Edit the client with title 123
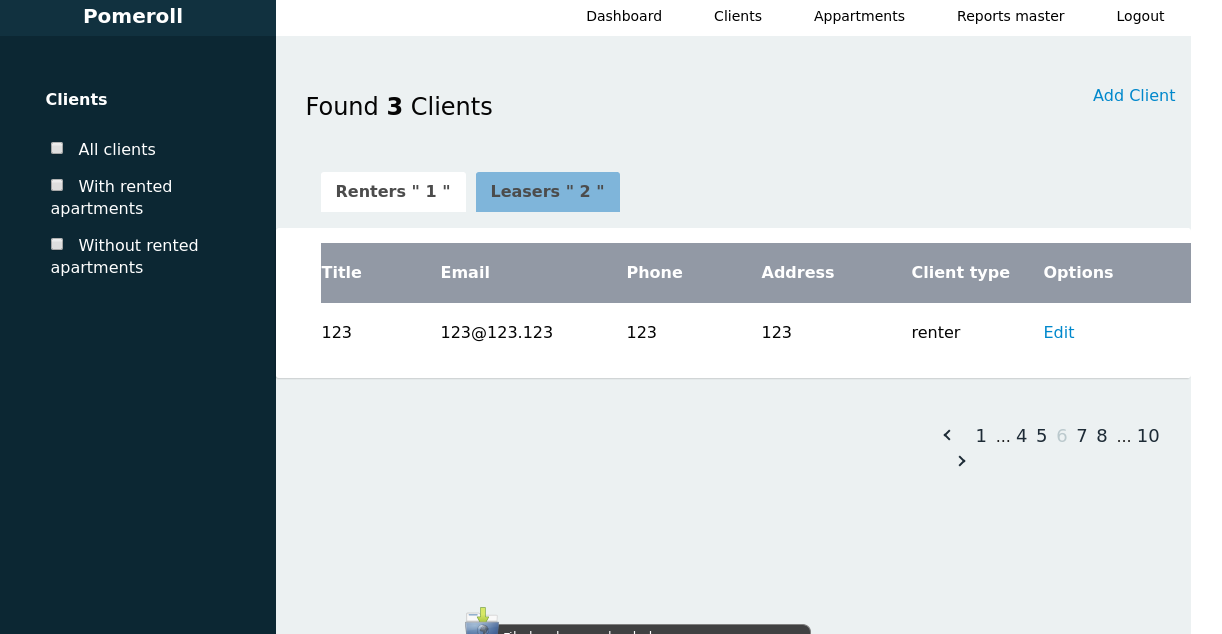The image size is (1222, 634). (1059, 333)
